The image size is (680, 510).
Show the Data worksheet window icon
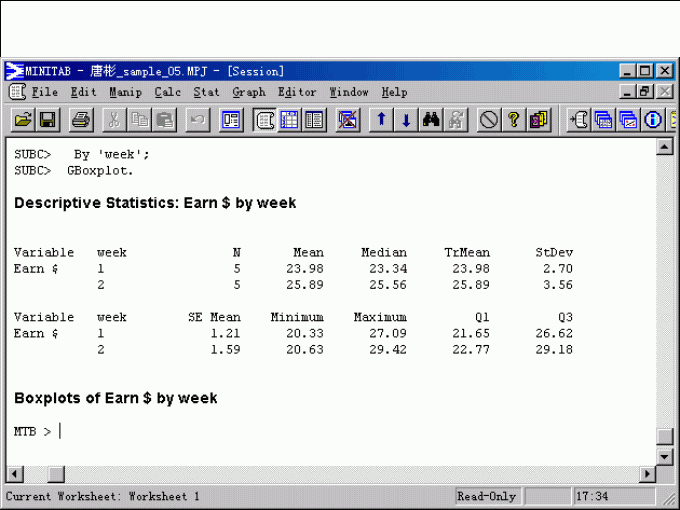point(290,120)
